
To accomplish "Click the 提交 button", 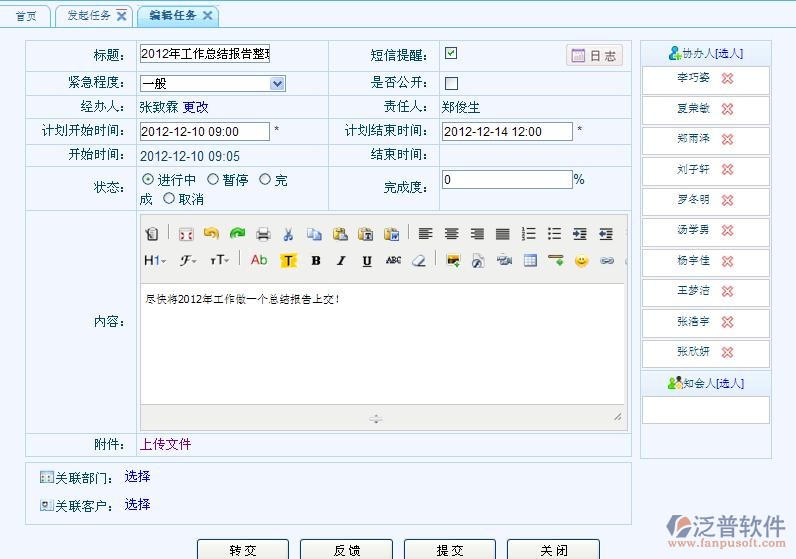I will [x=450, y=550].
